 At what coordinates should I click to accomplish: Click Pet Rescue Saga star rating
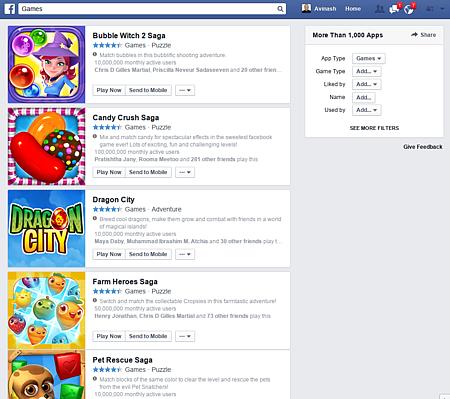coord(107,370)
